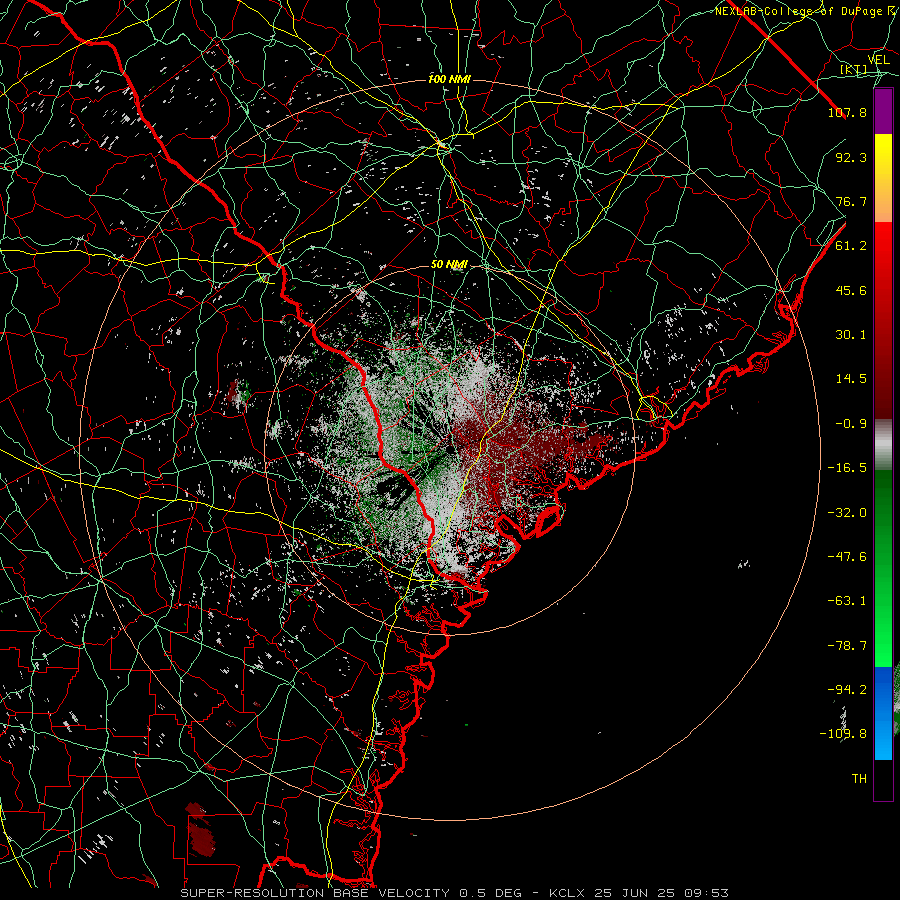This screenshot has height=900, width=900.
Task: Click the -0.9 scale value
Action: [x=851, y=424]
